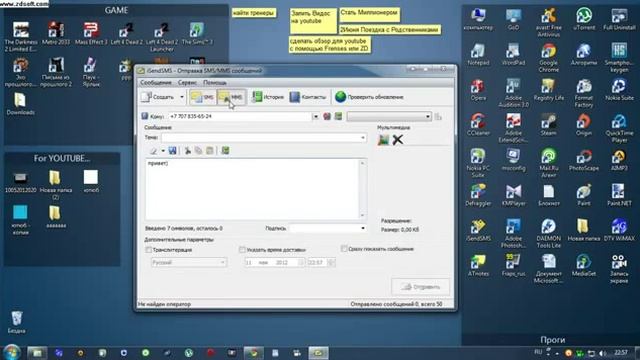Expand the Тема subject dropdown
The image size is (640, 360).
pos(362,138)
